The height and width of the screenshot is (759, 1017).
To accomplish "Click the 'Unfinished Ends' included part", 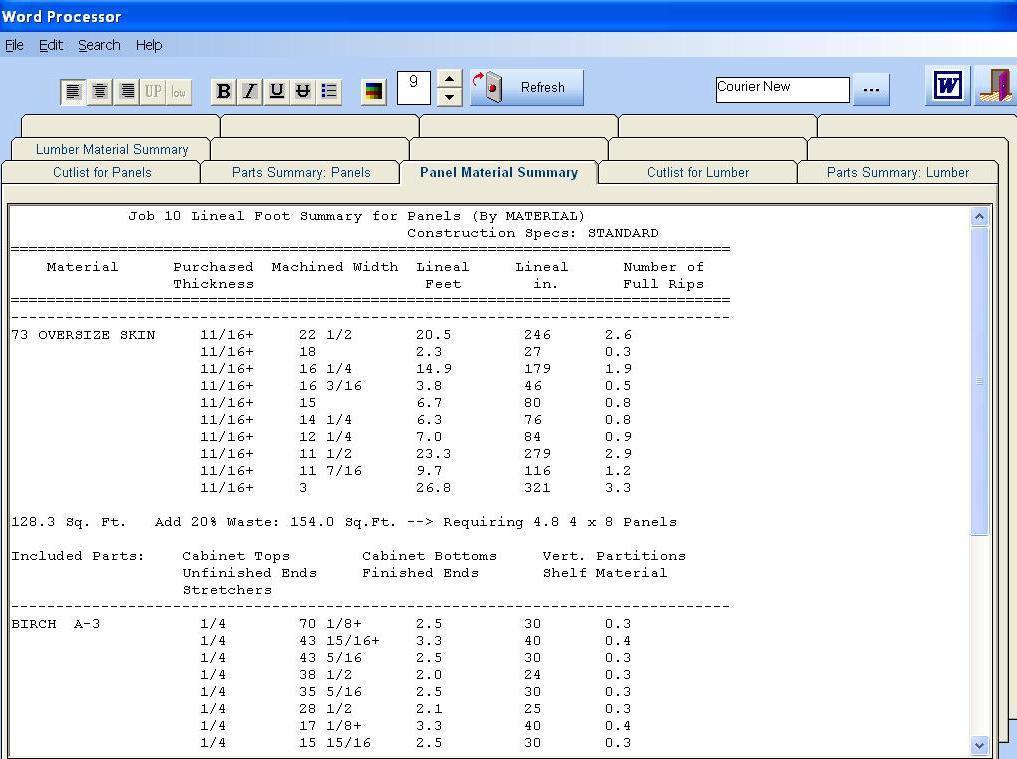I will point(250,573).
